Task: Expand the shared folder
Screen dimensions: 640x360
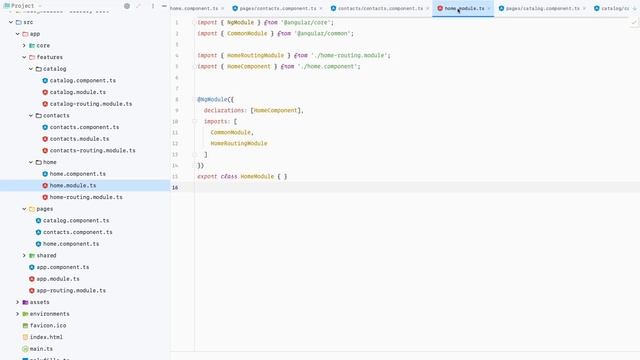Action: coord(24,256)
